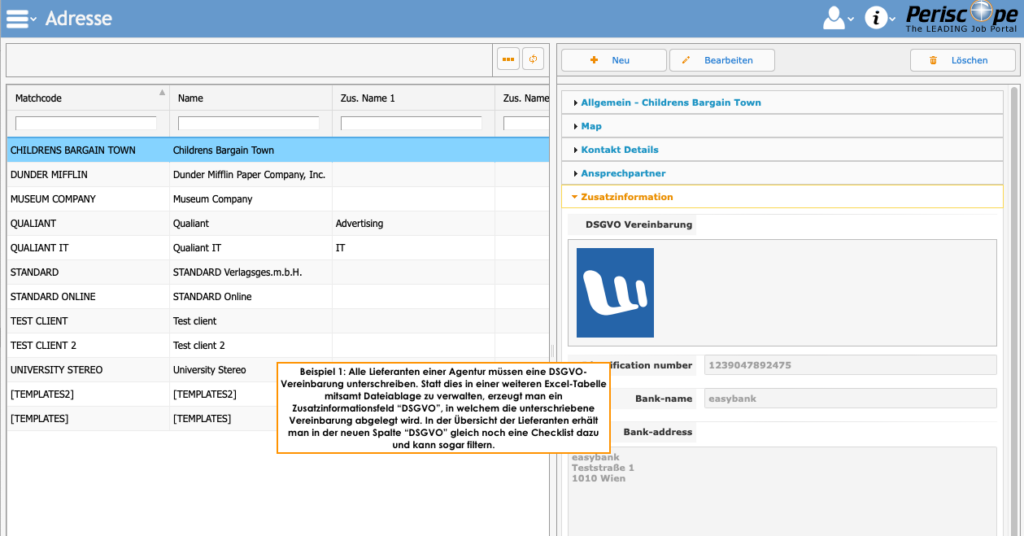The width and height of the screenshot is (1024, 536).
Task: Click the right panel vertical scrollbar
Action: point(1015,312)
